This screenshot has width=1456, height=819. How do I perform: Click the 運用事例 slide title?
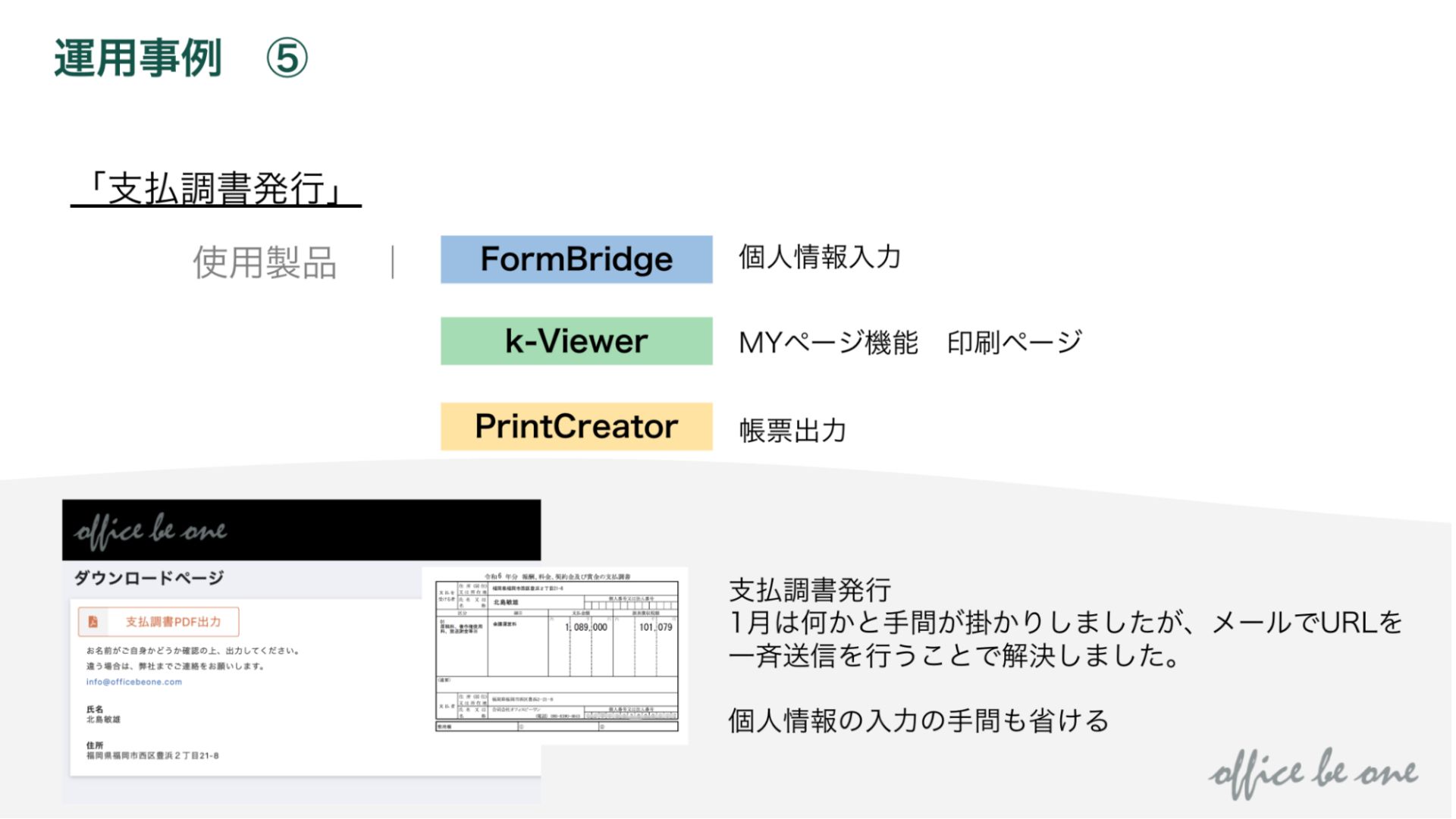[x=138, y=58]
